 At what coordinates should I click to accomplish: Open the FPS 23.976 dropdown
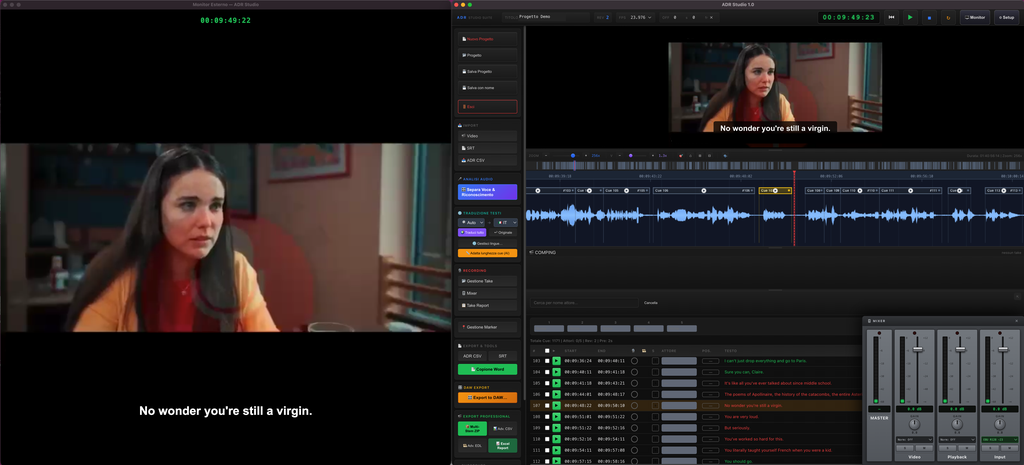(641, 17)
